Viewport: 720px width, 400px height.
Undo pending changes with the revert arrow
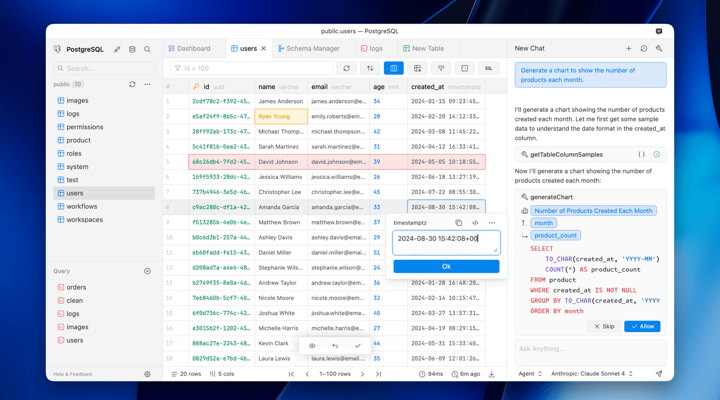pyautogui.click(x=335, y=346)
